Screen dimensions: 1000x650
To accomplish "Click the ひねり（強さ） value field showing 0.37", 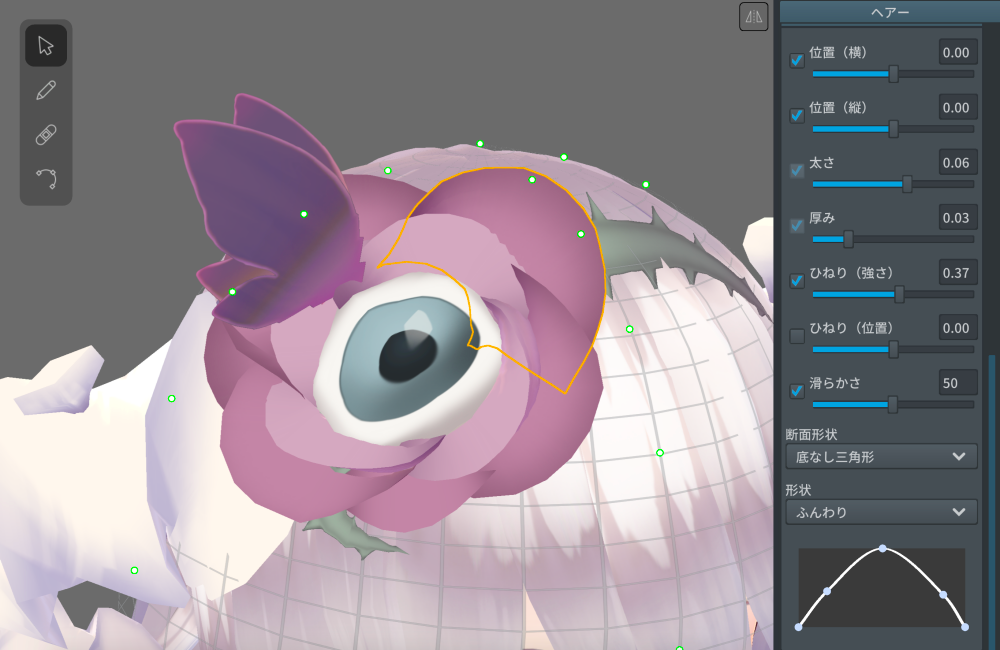I will coord(958,273).
